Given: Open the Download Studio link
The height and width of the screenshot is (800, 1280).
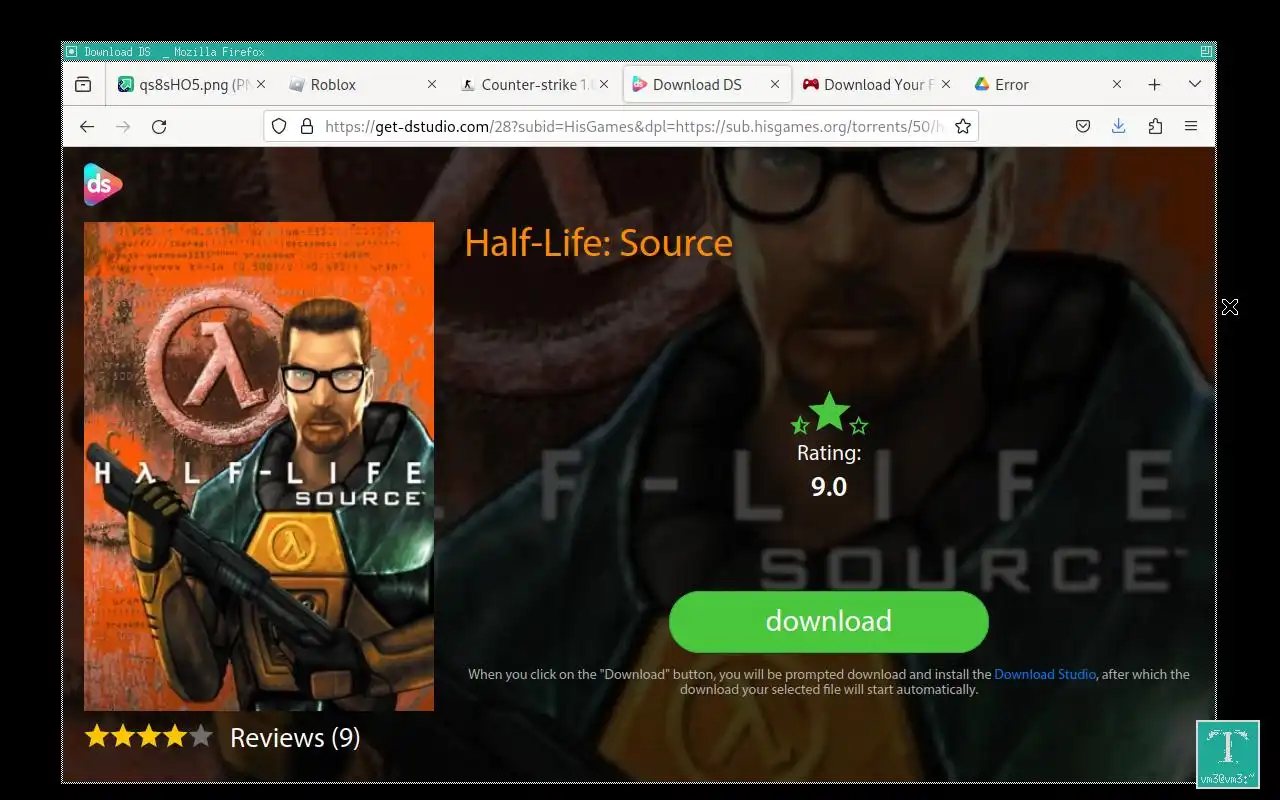Looking at the screenshot, I should 1045,674.
